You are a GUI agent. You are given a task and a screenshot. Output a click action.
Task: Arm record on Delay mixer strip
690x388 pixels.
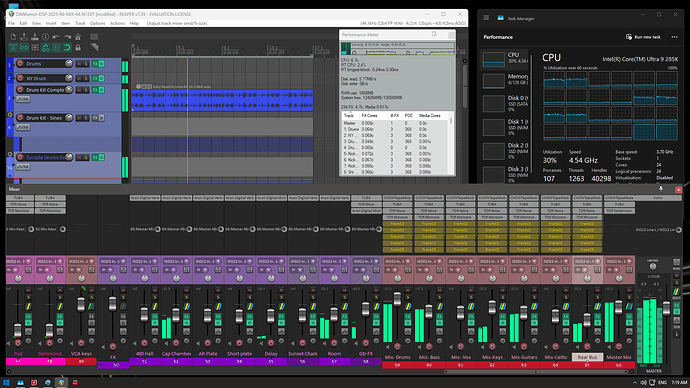click(x=271, y=343)
